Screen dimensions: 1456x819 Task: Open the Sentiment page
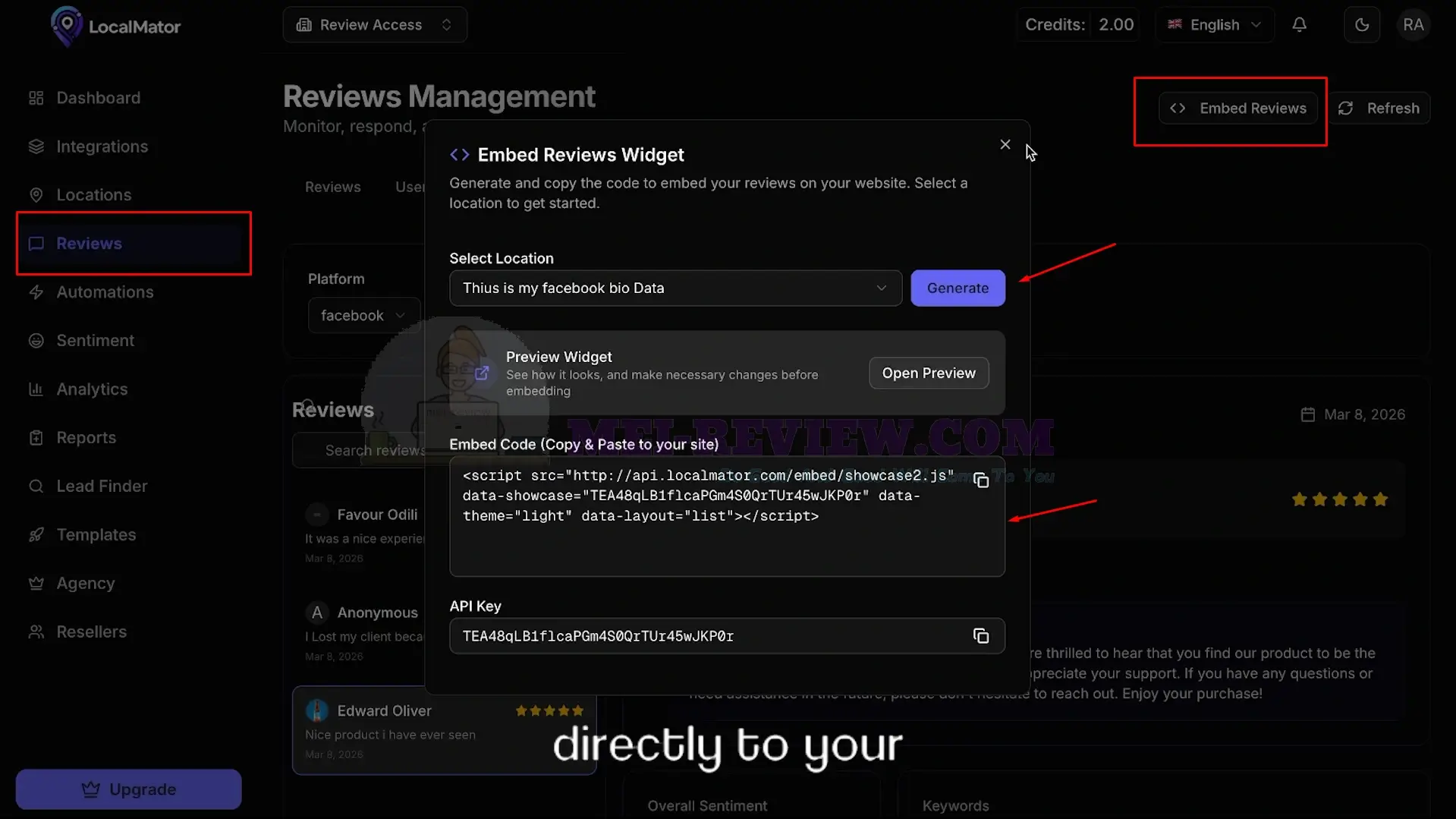[x=95, y=341]
